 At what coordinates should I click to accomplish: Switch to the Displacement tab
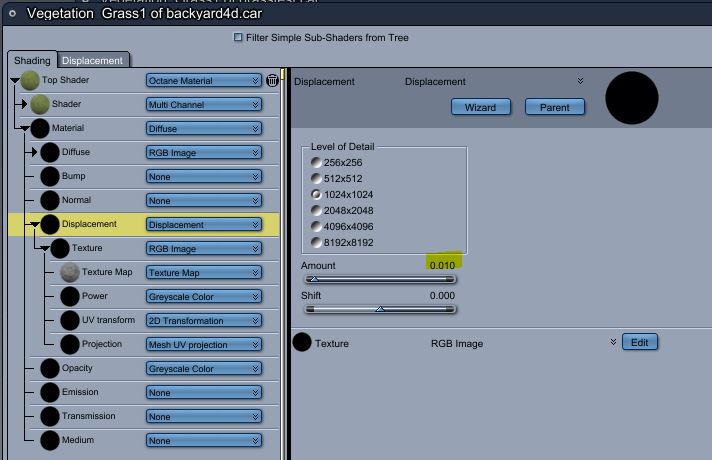92,60
